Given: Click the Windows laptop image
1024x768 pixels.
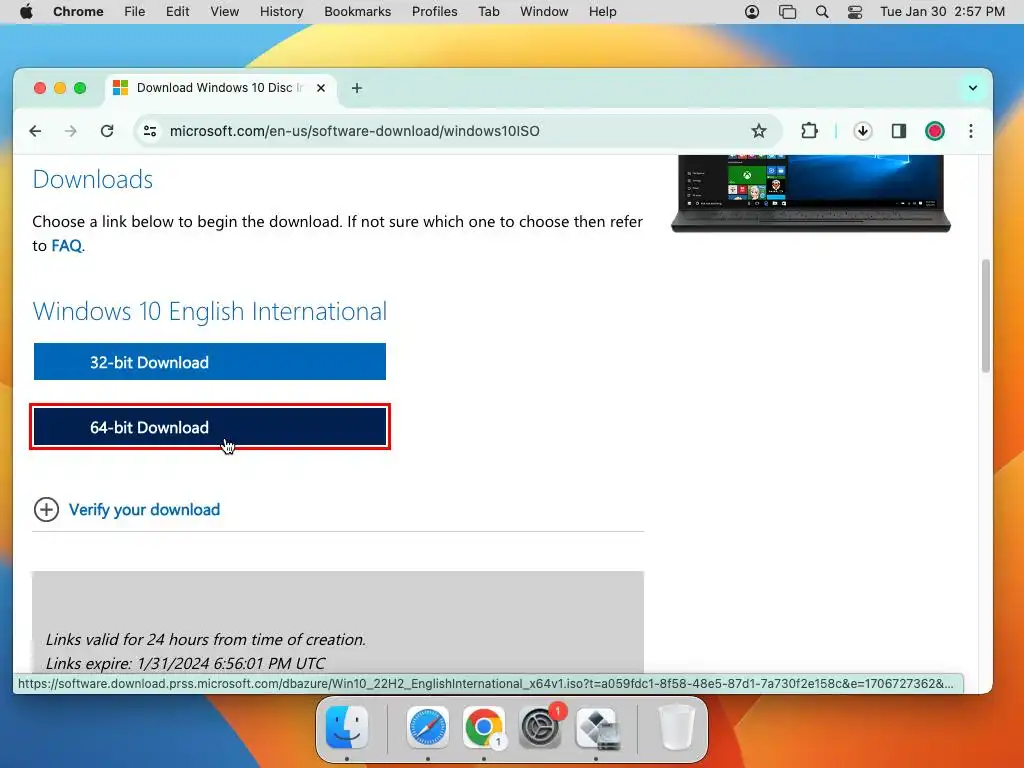Looking at the screenshot, I should coord(810,193).
